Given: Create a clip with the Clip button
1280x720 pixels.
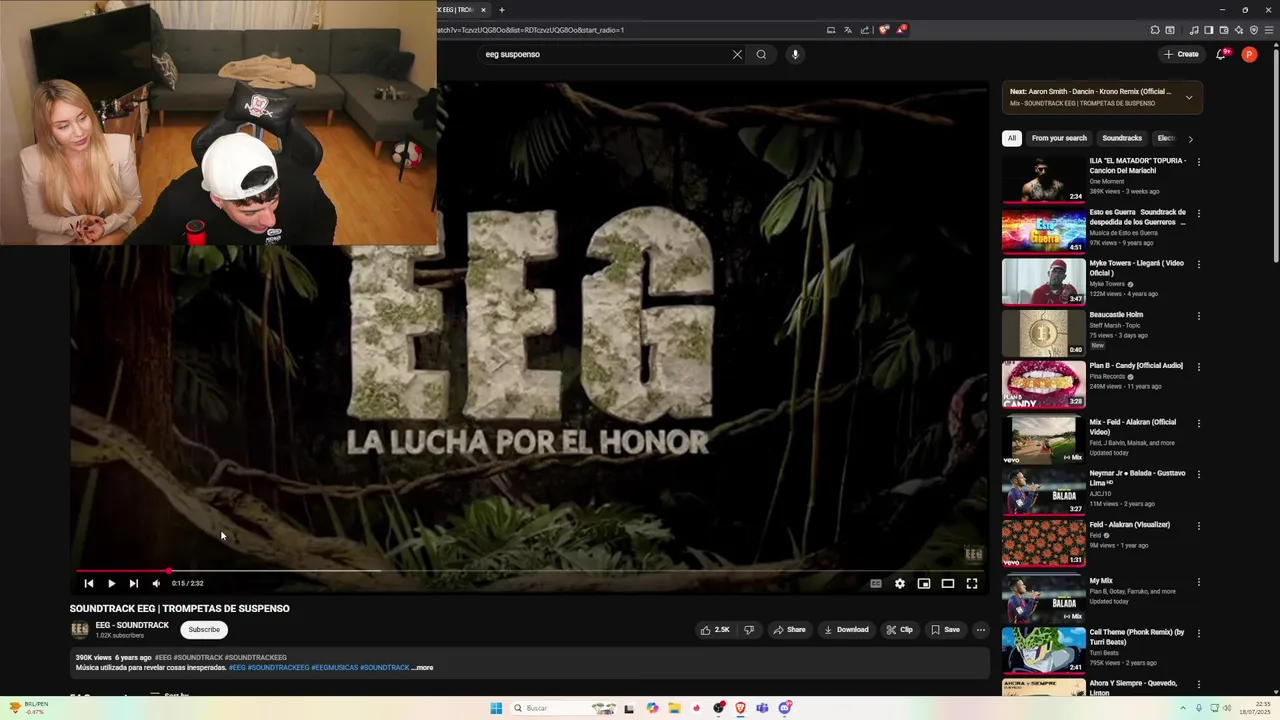Looking at the screenshot, I should (x=899, y=630).
